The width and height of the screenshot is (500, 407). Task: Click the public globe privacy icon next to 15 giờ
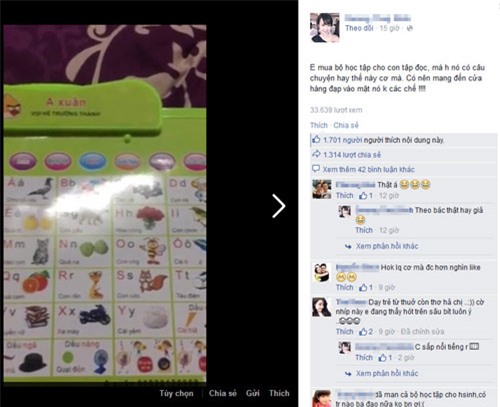[x=410, y=28]
